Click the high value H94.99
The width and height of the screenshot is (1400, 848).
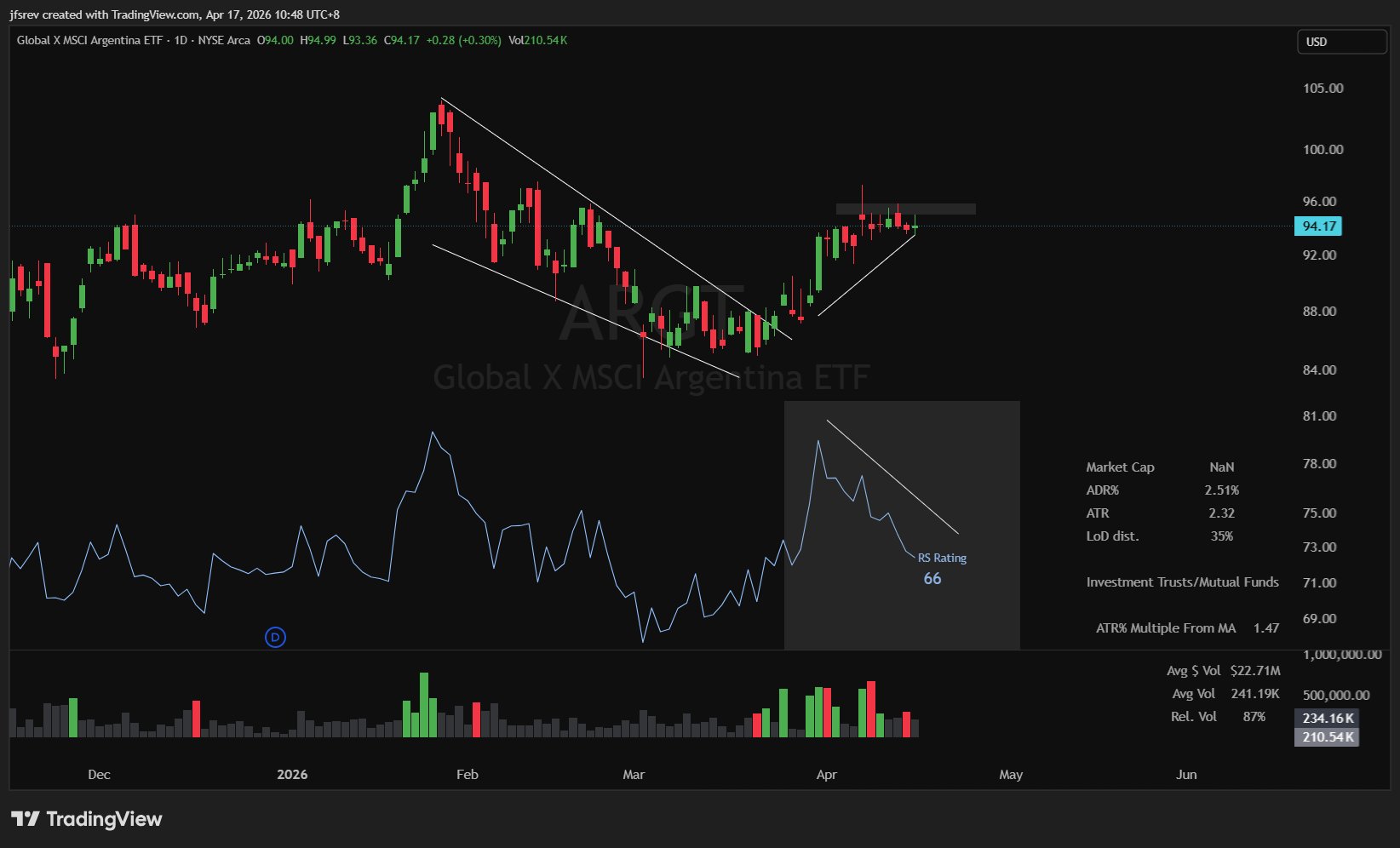tap(318, 40)
